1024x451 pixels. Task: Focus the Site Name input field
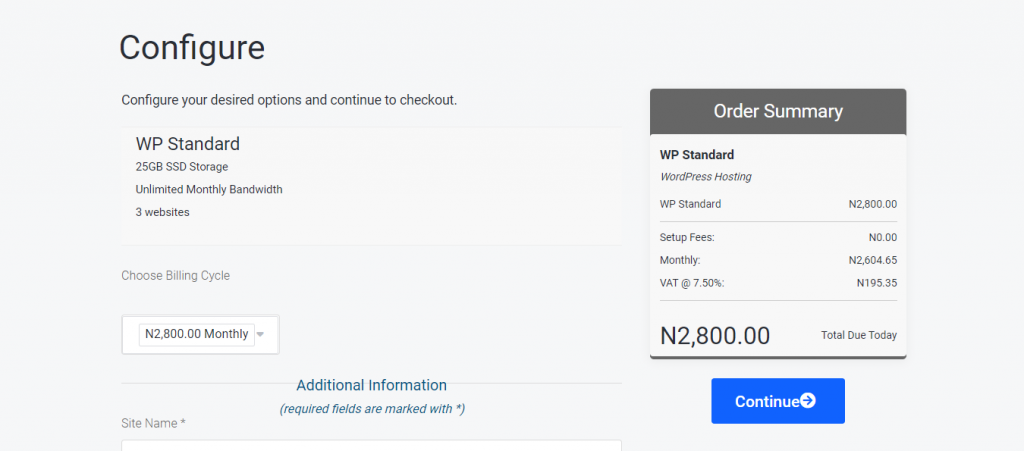[x=371, y=445]
